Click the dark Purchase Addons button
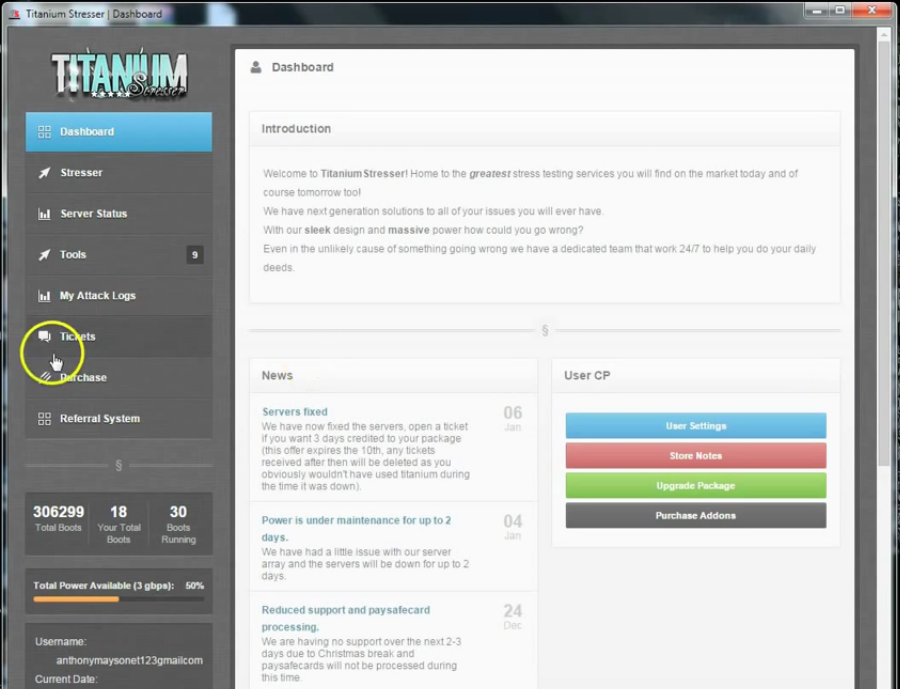This screenshot has width=900, height=689. 695,516
